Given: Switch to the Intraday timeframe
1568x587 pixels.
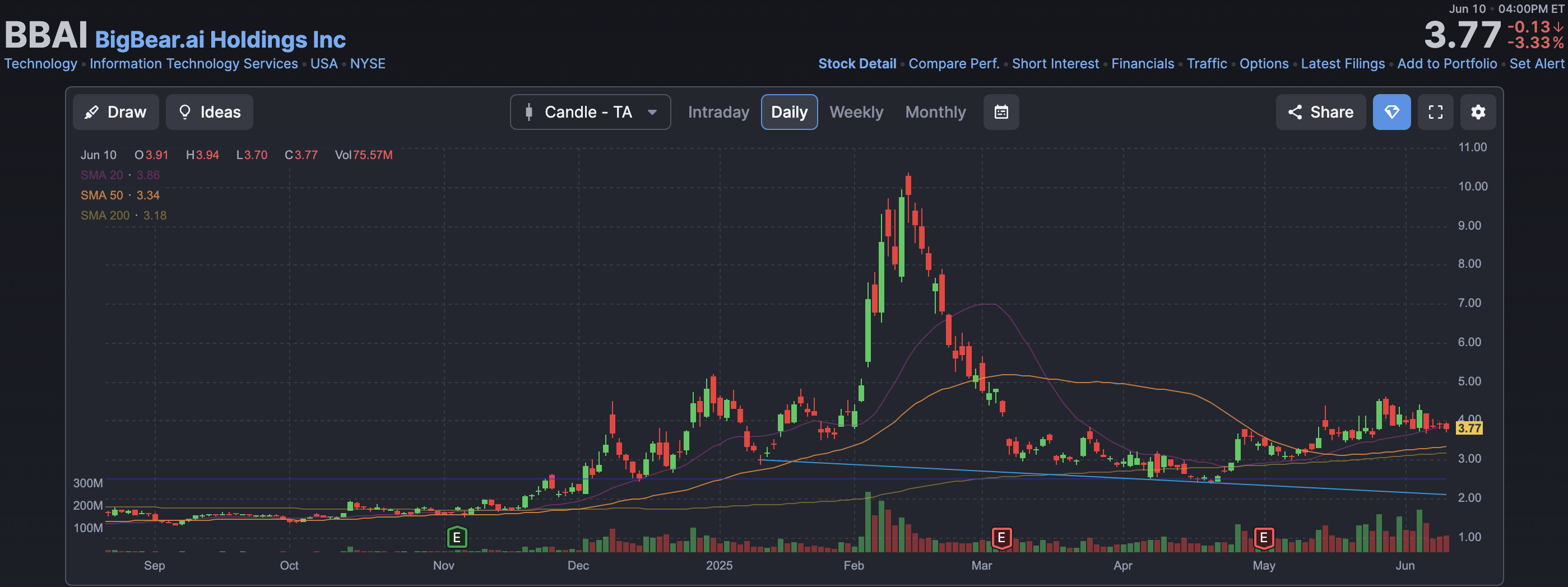Looking at the screenshot, I should (x=718, y=112).
